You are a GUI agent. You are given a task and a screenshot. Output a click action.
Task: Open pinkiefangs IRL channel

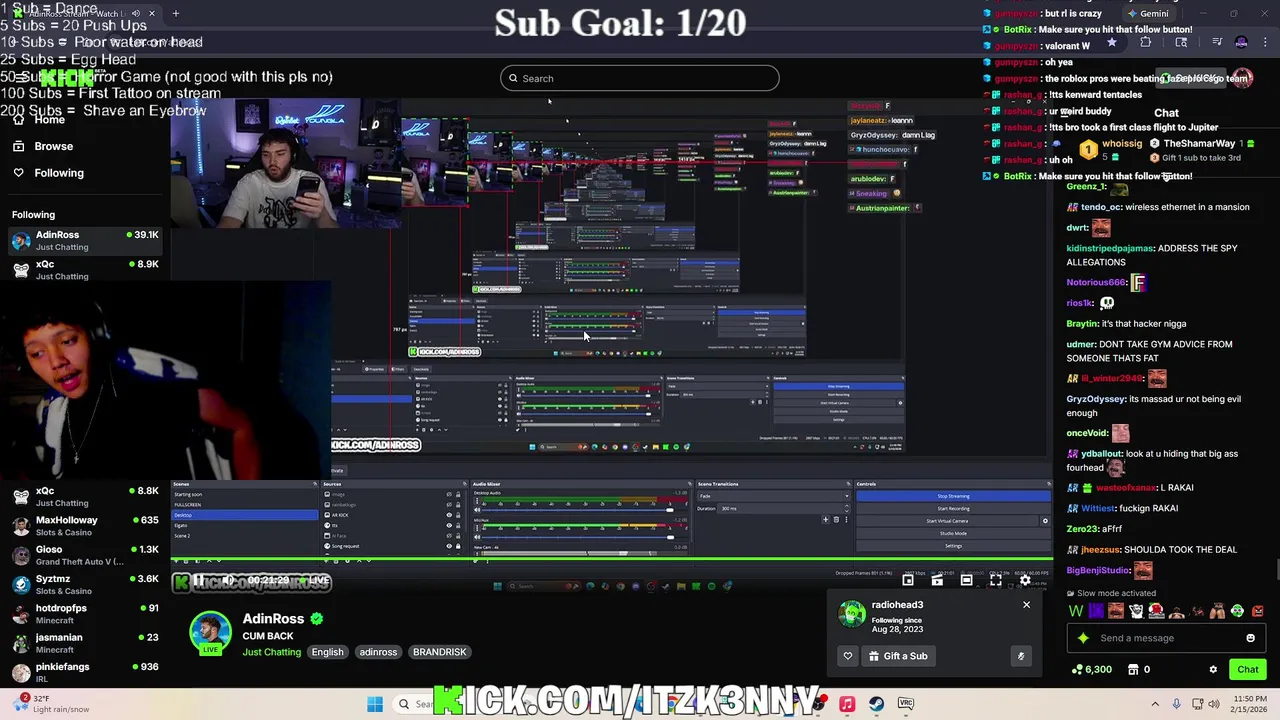pos(85,672)
